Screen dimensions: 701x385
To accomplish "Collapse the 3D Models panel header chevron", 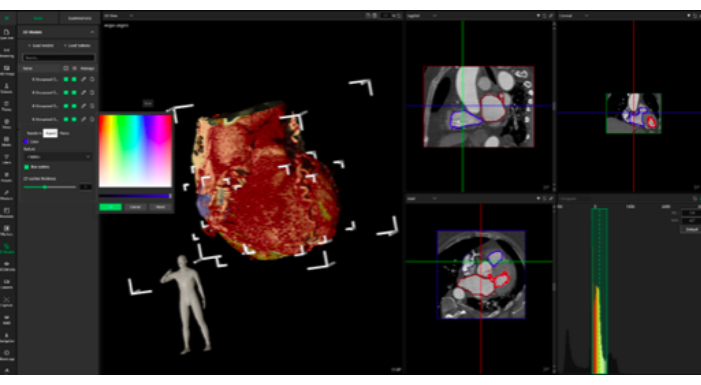I will [92, 32].
